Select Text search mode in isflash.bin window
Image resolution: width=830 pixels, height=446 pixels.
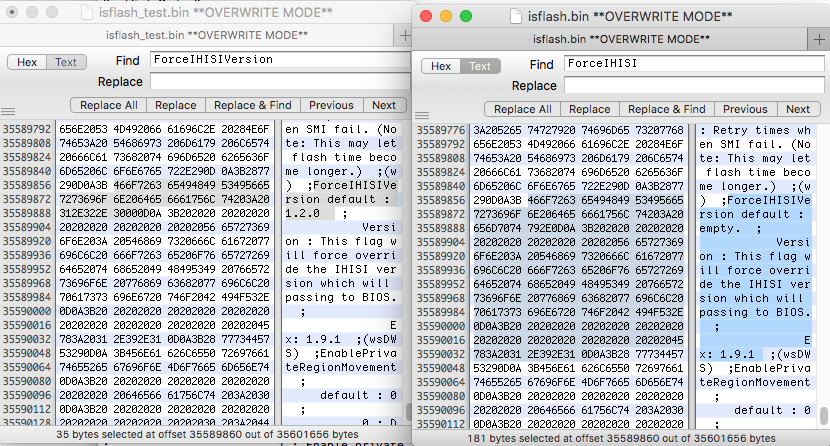(x=480, y=66)
